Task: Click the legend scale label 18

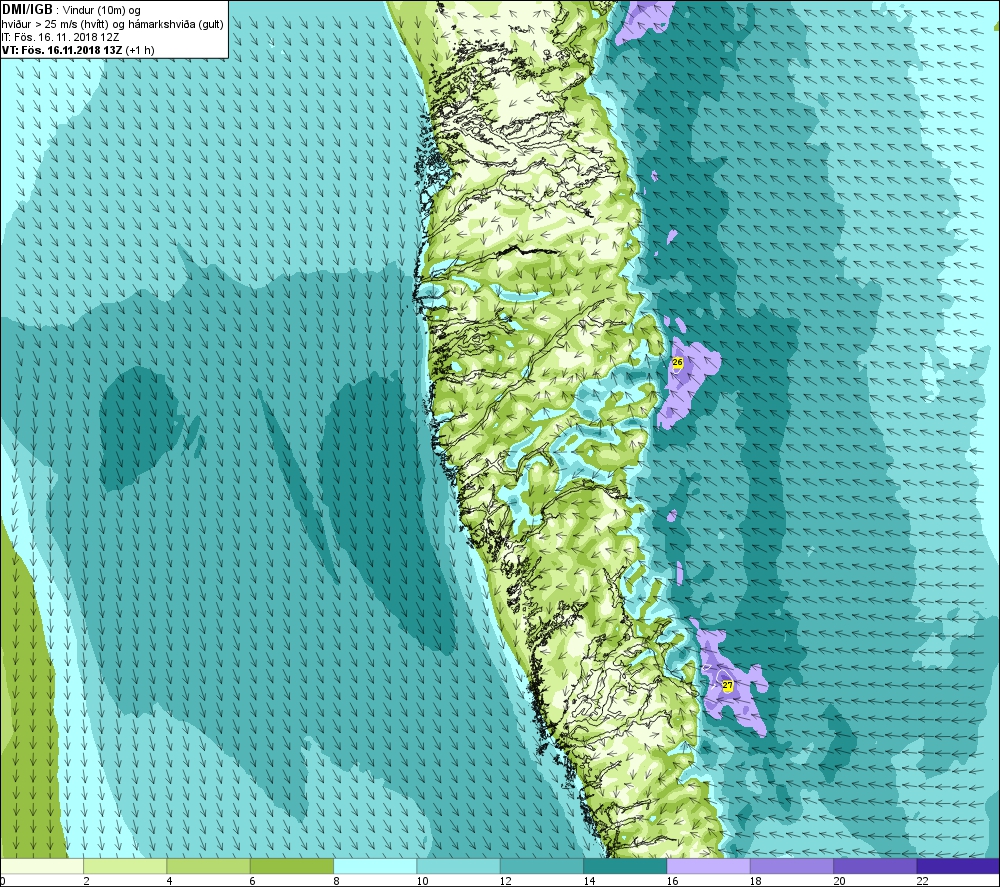Action: (x=756, y=881)
